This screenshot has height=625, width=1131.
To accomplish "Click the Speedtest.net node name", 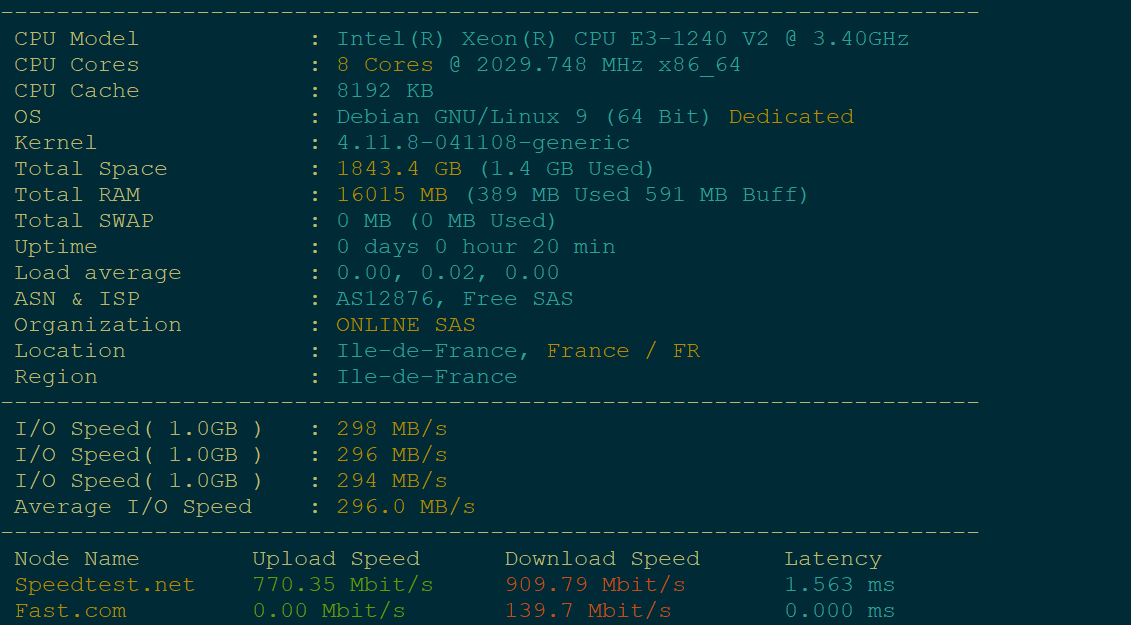I will 105,585.
